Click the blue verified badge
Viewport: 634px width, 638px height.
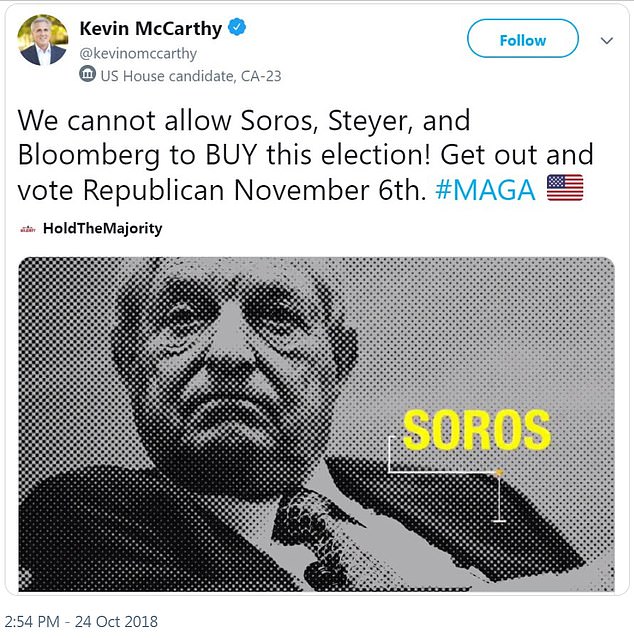[x=236, y=29]
